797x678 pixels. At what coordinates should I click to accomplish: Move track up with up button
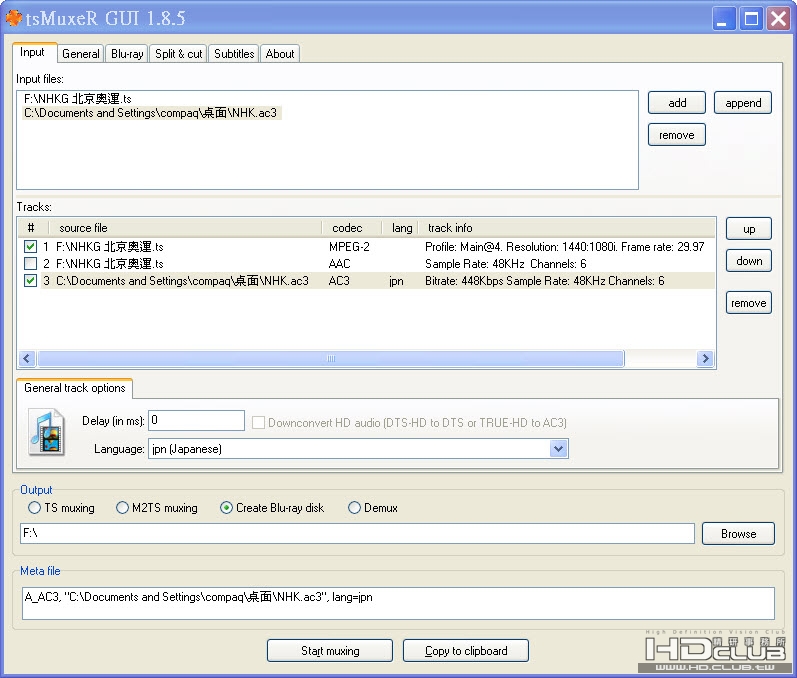749,229
